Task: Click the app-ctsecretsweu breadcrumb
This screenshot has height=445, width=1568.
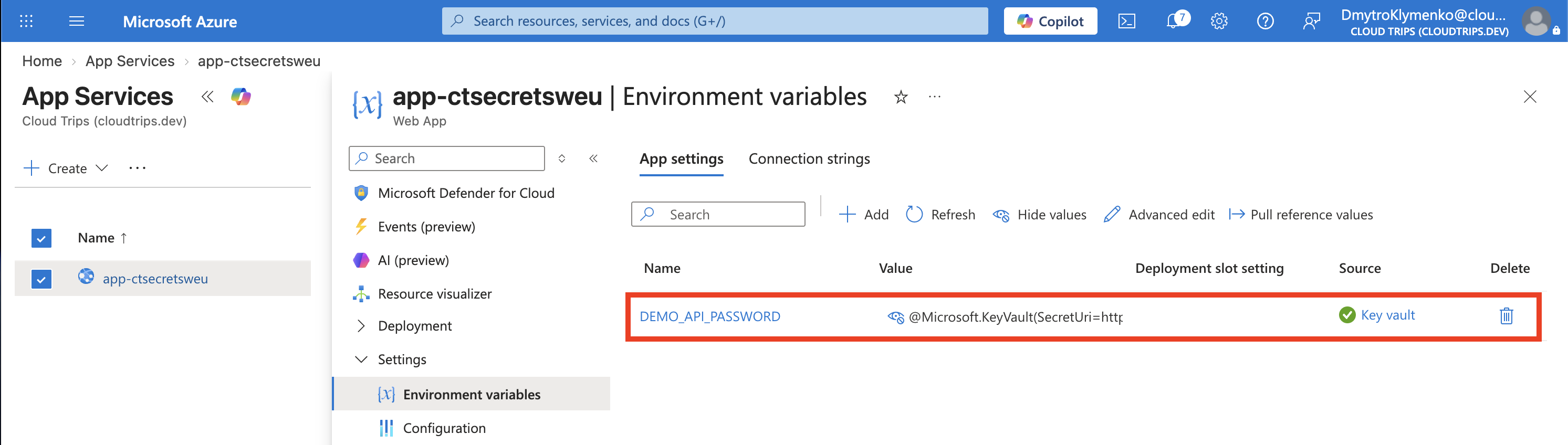Action: [x=259, y=61]
